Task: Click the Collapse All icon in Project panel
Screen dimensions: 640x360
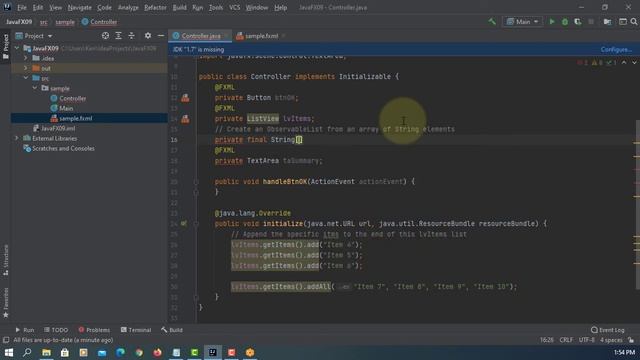Action: tap(131, 36)
